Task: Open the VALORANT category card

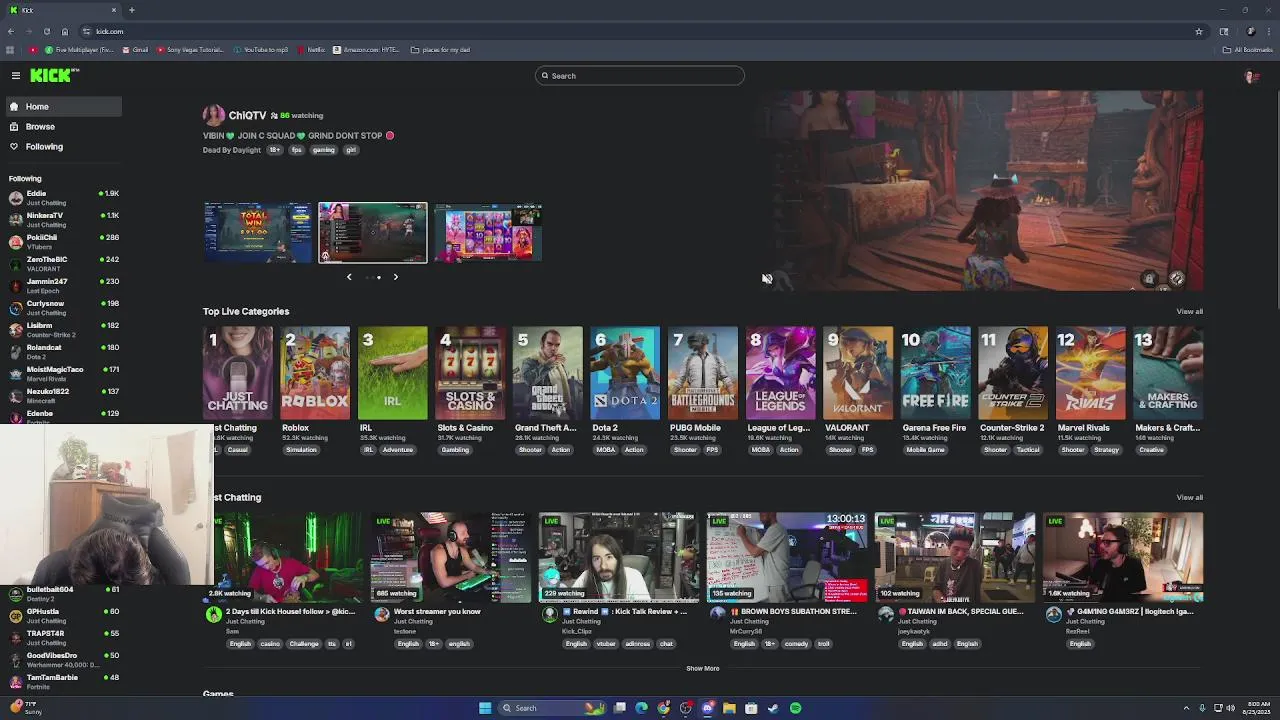Action: [858, 373]
